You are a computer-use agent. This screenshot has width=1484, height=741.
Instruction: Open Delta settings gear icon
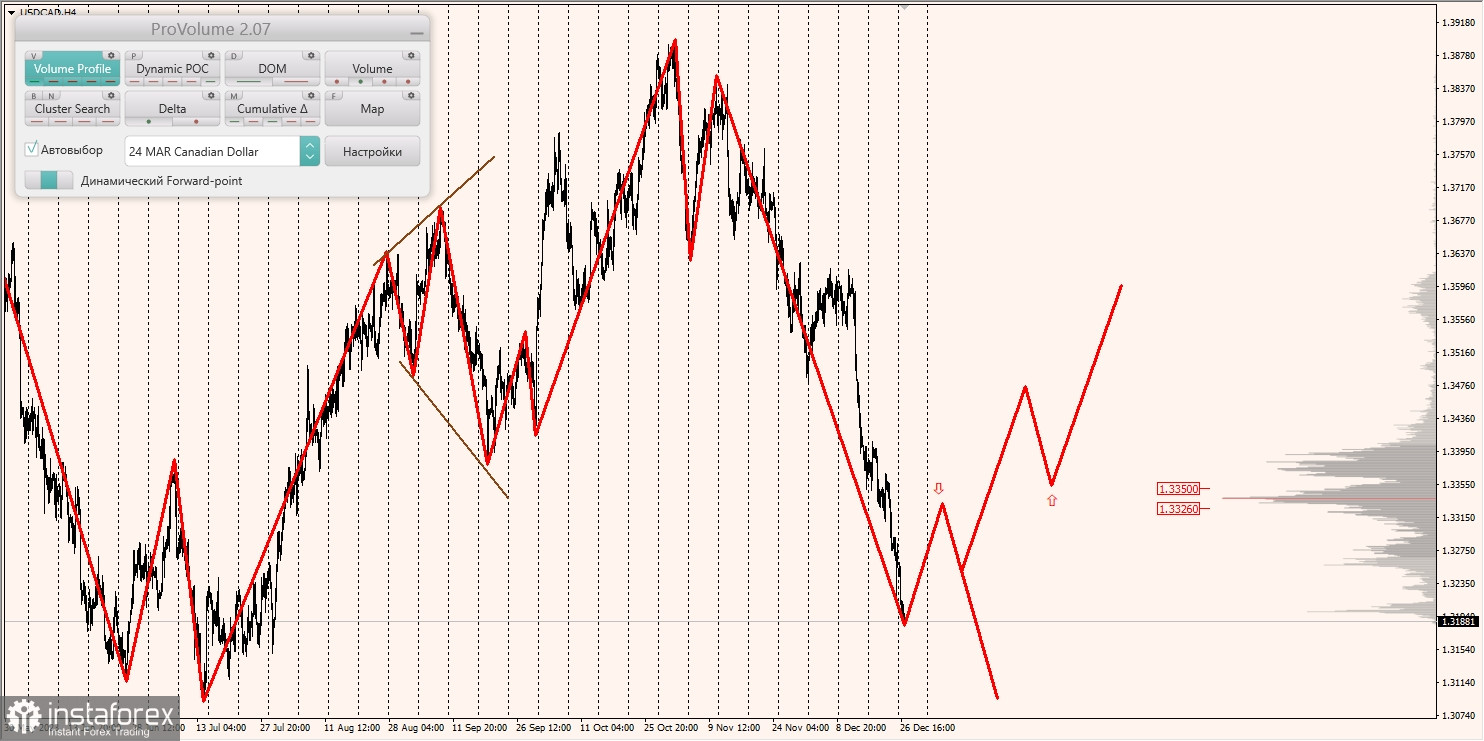[x=211, y=95]
